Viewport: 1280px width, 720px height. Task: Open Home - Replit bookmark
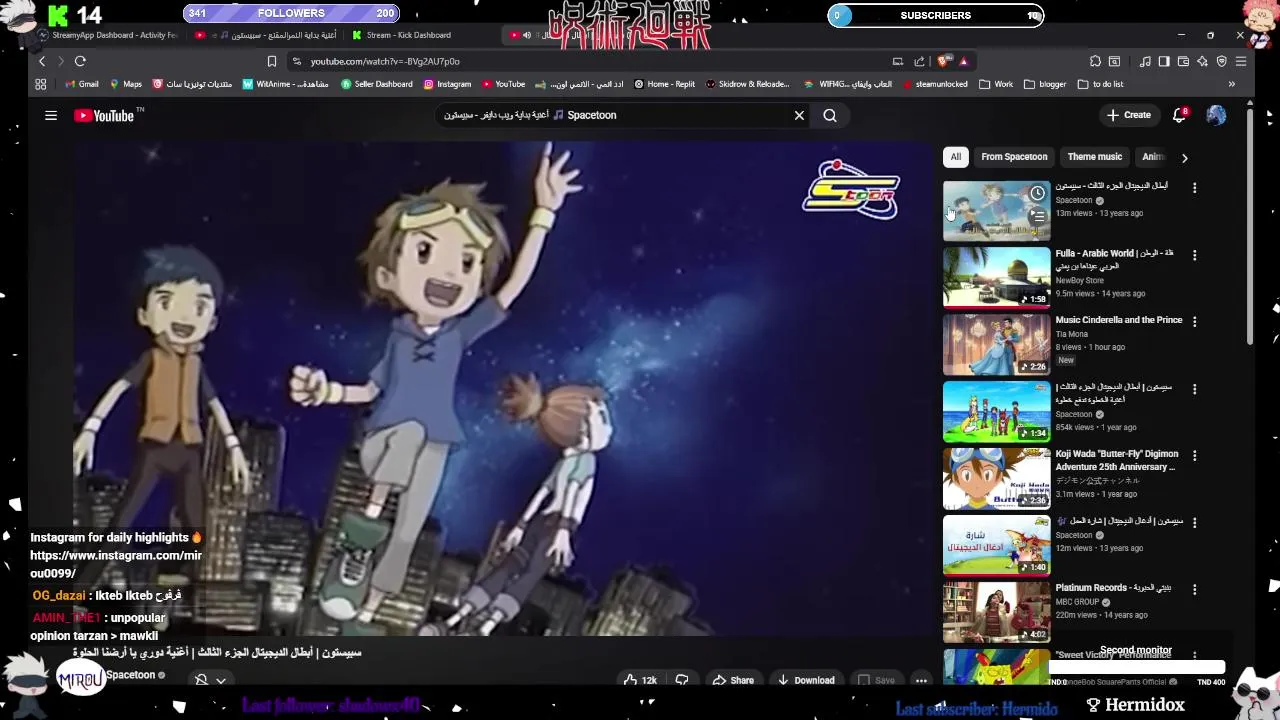pyautogui.click(x=664, y=84)
